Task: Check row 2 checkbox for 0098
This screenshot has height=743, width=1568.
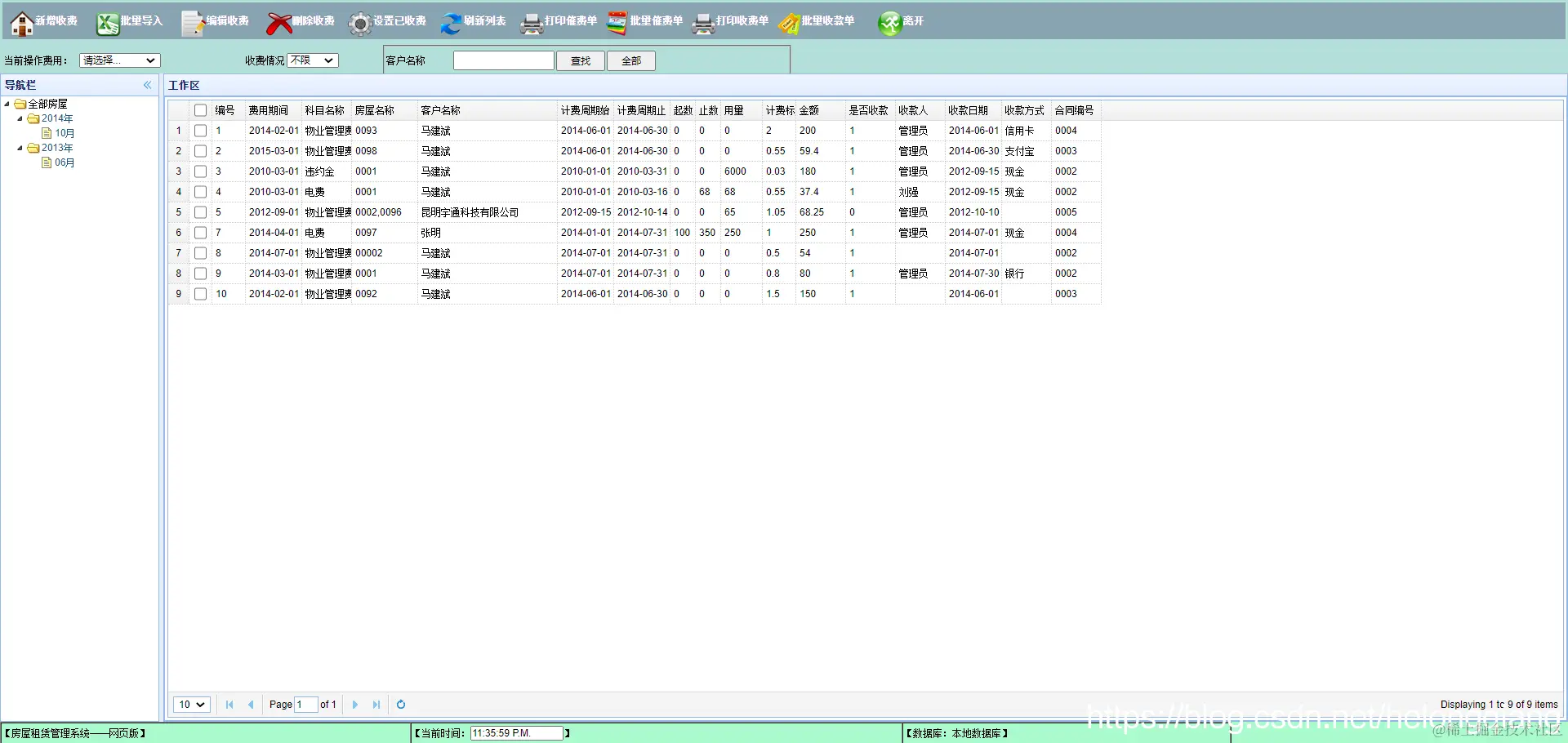Action: (200, 151)
